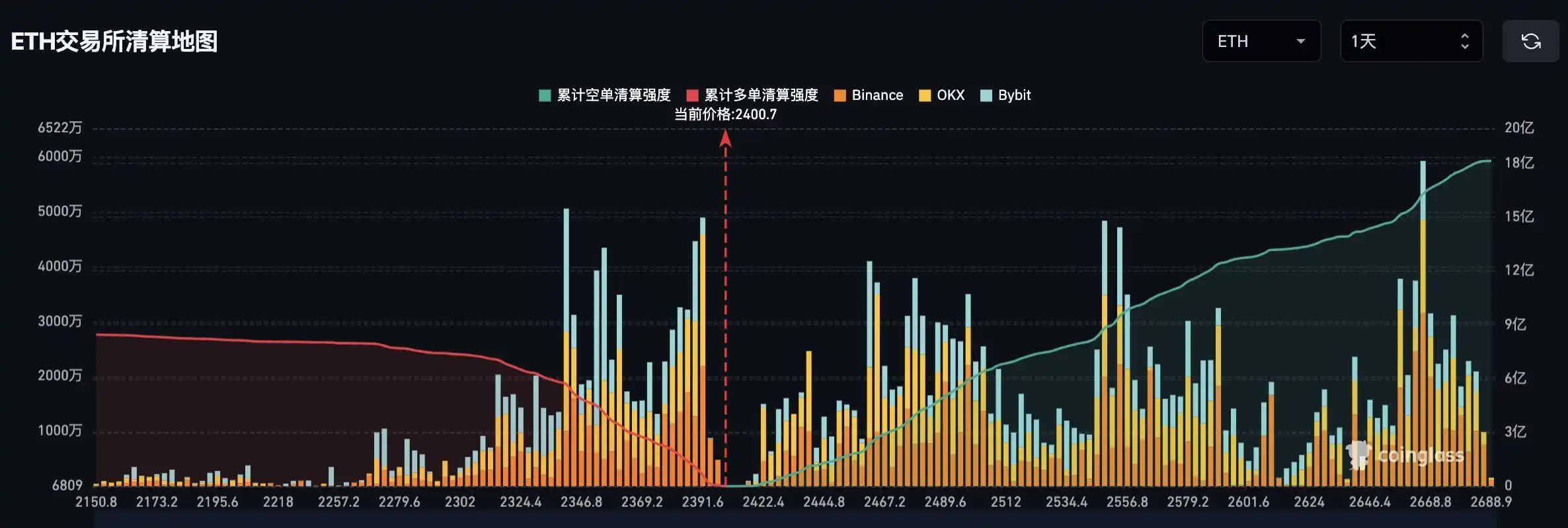Image resolution: width=1568 pixels, height=528 pixels.
Task: Click the coinglass watermark logo
Action: [x=1407, y=455]
